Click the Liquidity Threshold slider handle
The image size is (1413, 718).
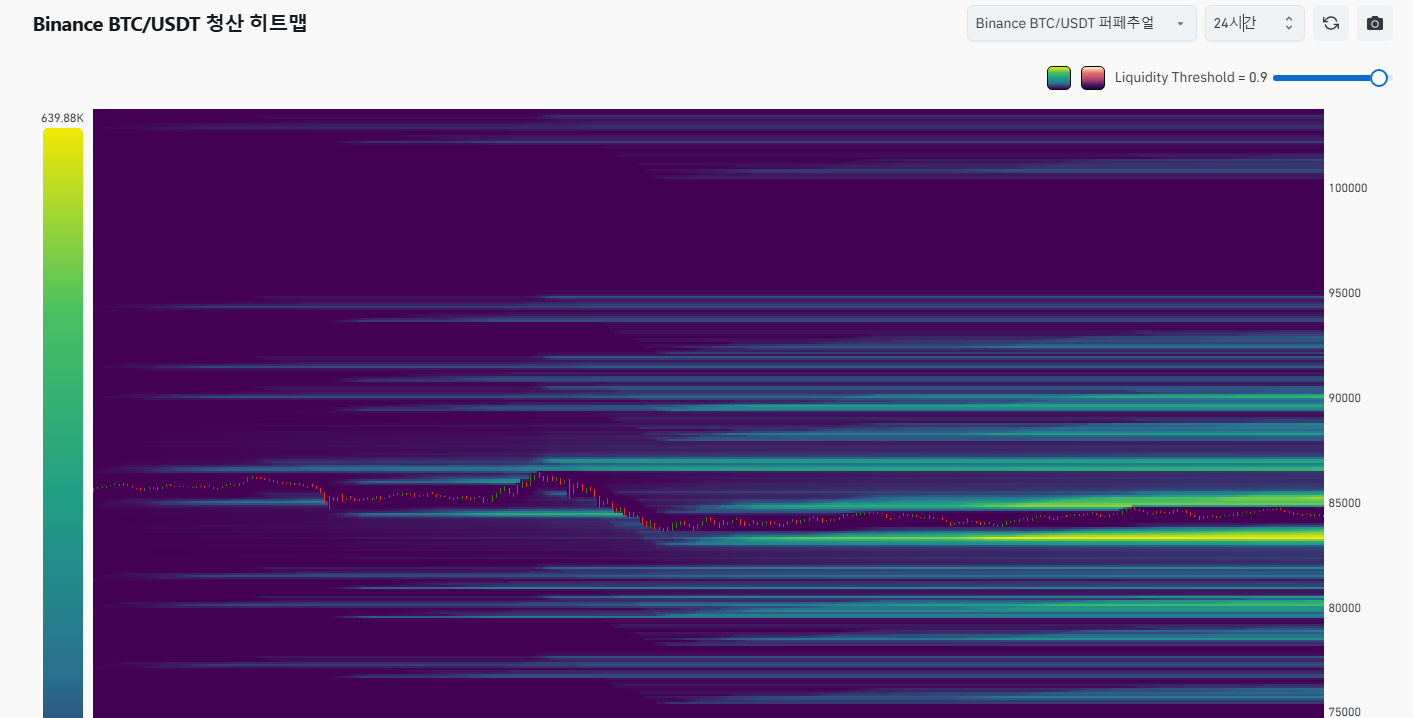point(1379,77)
